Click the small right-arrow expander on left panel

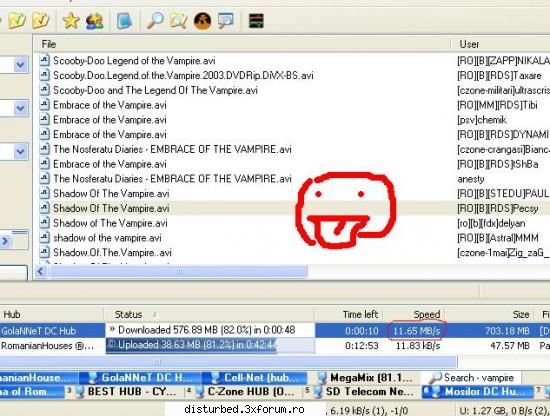point(5,241)
